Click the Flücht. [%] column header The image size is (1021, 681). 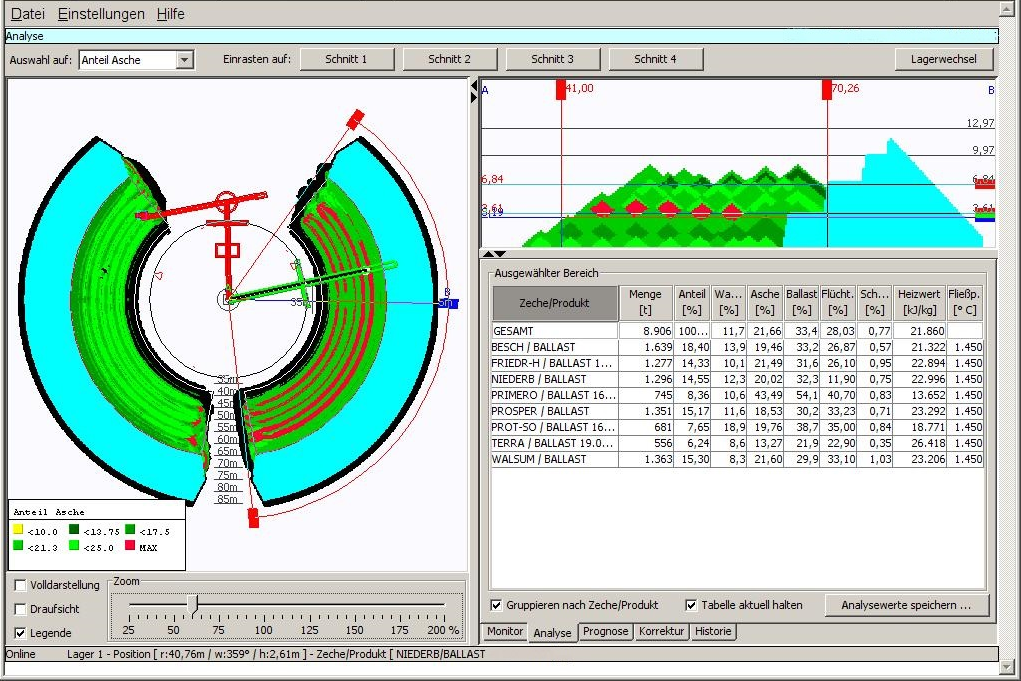coord(838,303)
